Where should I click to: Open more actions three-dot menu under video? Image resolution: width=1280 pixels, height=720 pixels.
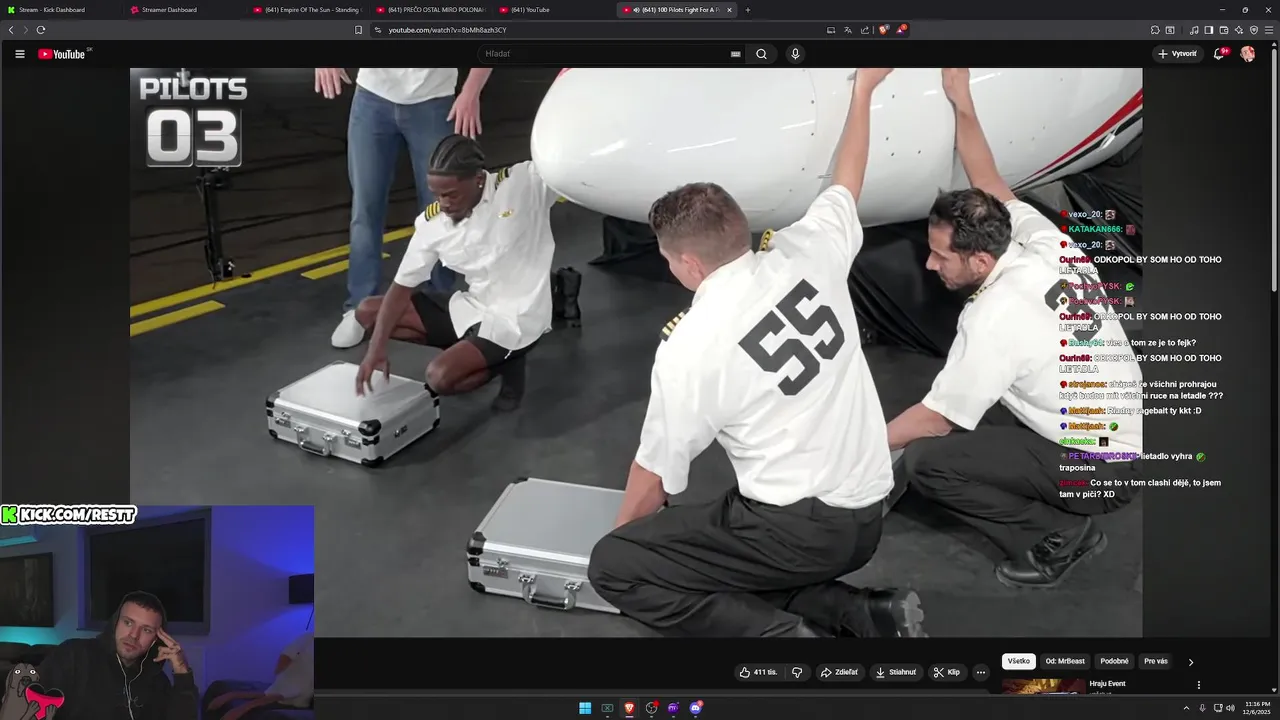point(981,672)
